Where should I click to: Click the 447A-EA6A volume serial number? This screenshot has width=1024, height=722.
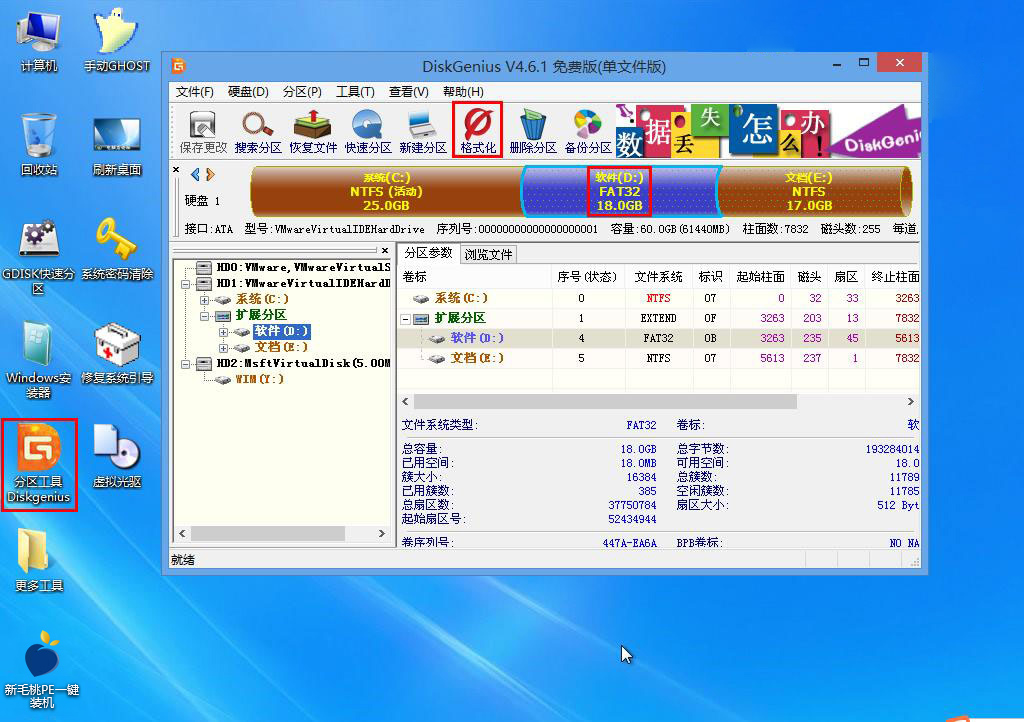(630, 543)
